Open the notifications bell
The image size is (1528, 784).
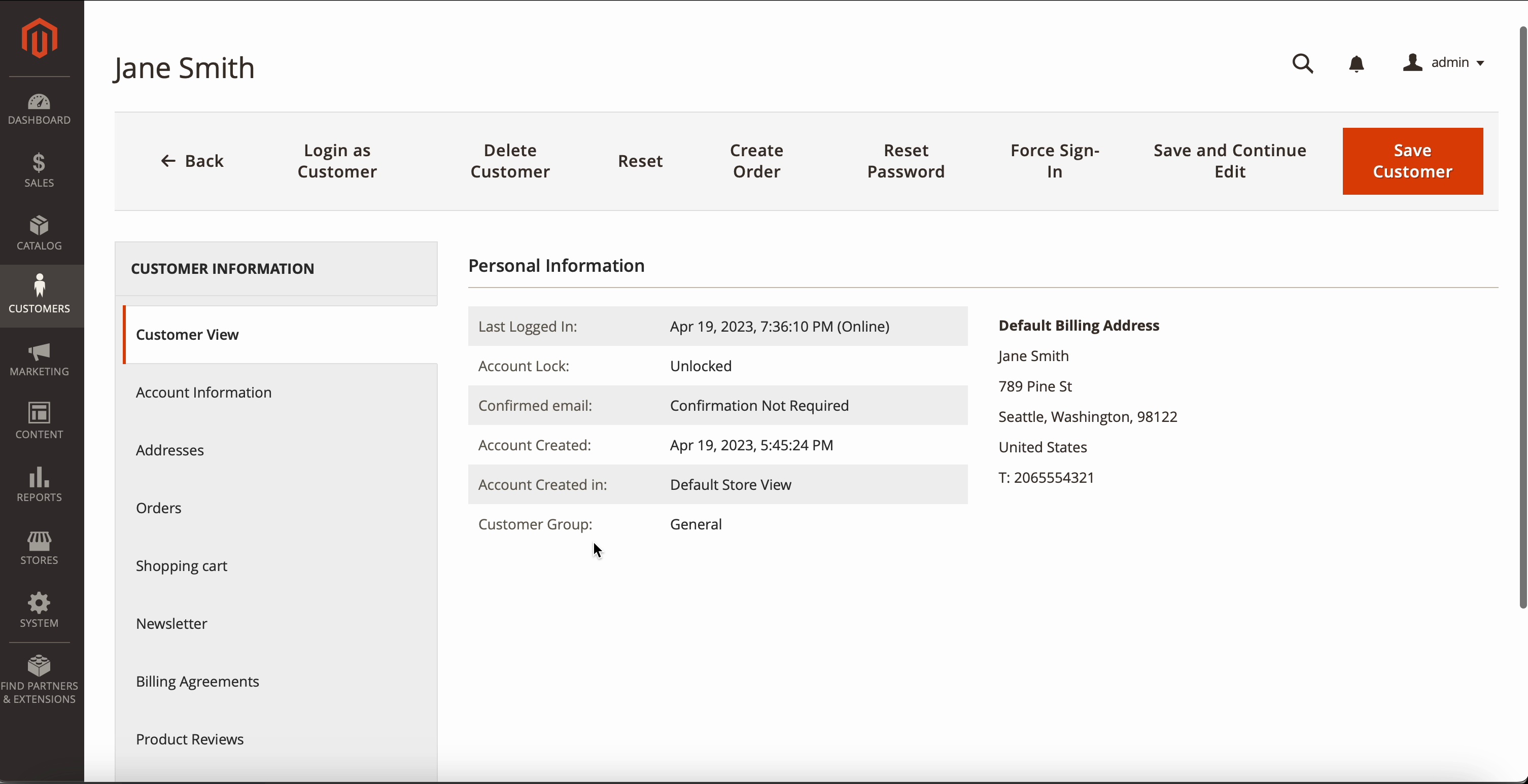coord(1356,63)
